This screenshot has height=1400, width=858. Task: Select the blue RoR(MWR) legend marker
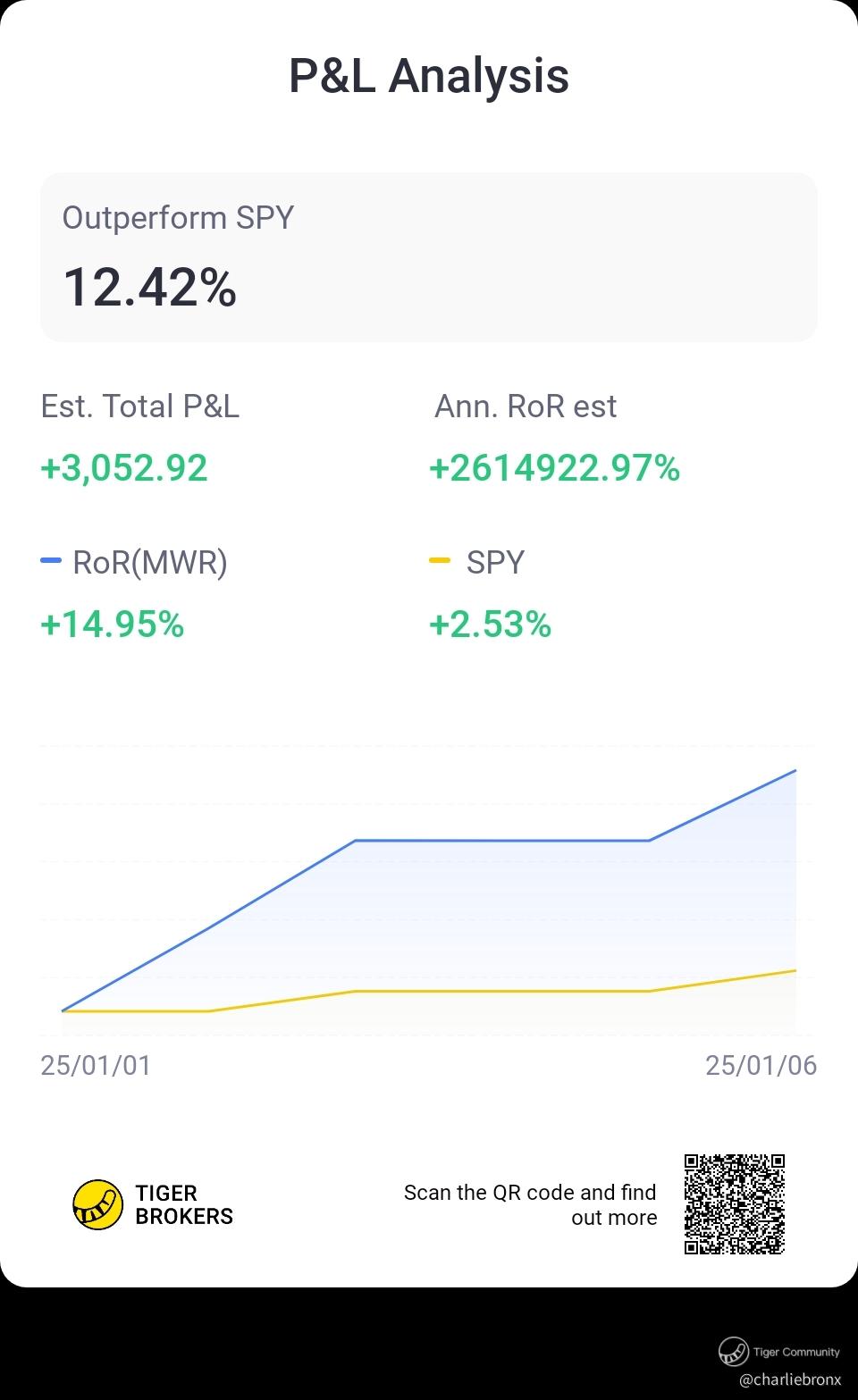click(51, 561)
